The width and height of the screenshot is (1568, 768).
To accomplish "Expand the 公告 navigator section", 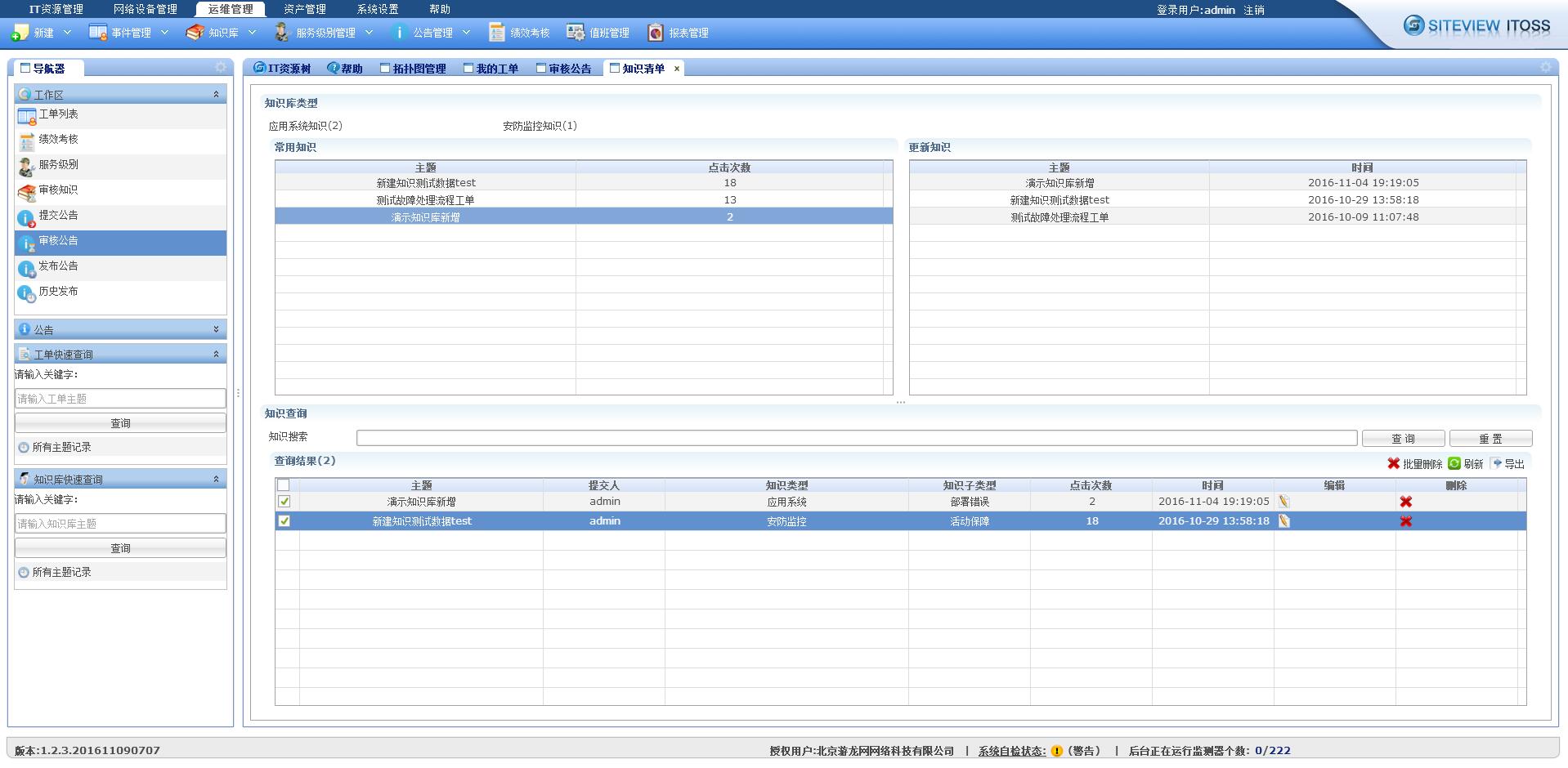I will tap(216, 329).
